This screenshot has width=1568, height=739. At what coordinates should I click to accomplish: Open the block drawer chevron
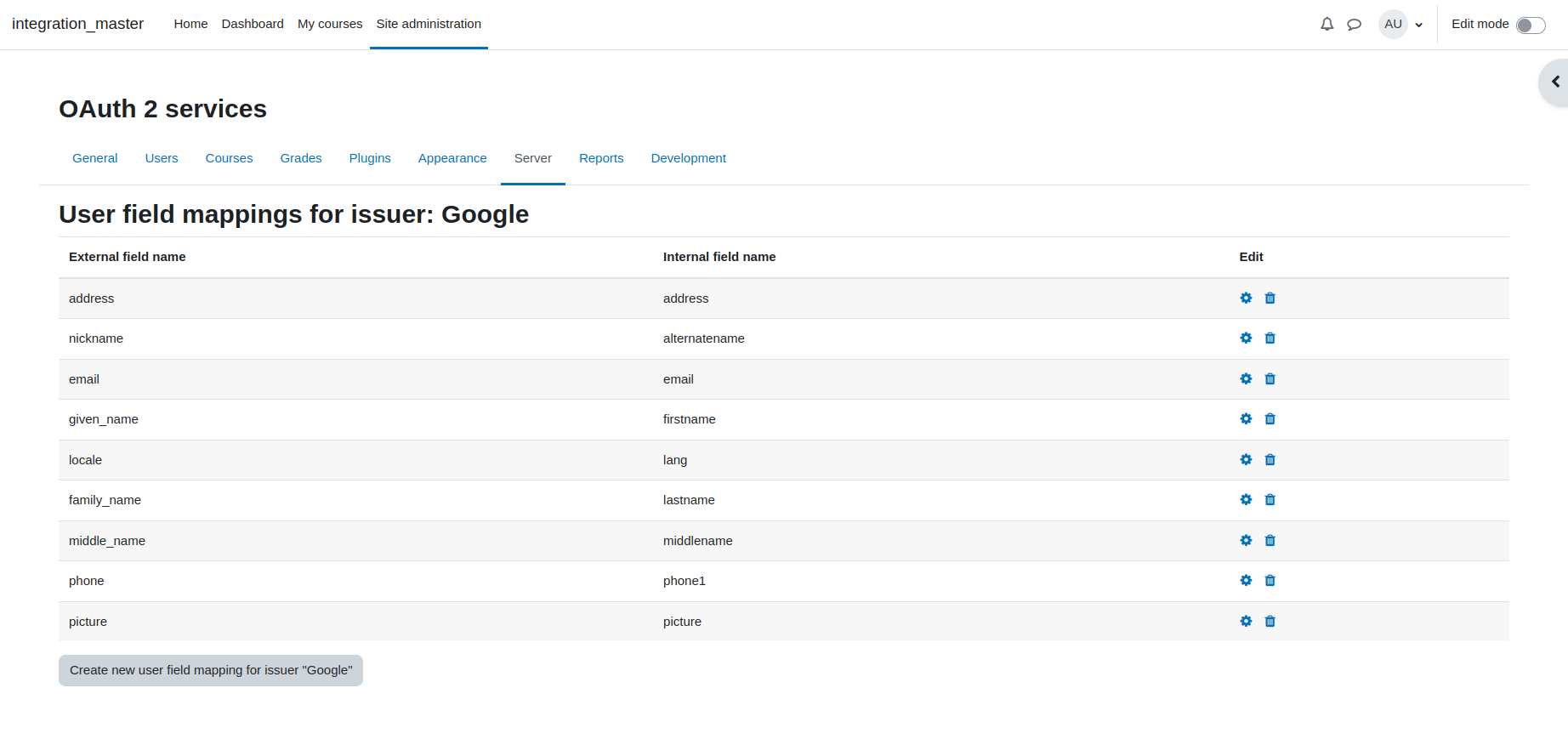point(1555,82)
